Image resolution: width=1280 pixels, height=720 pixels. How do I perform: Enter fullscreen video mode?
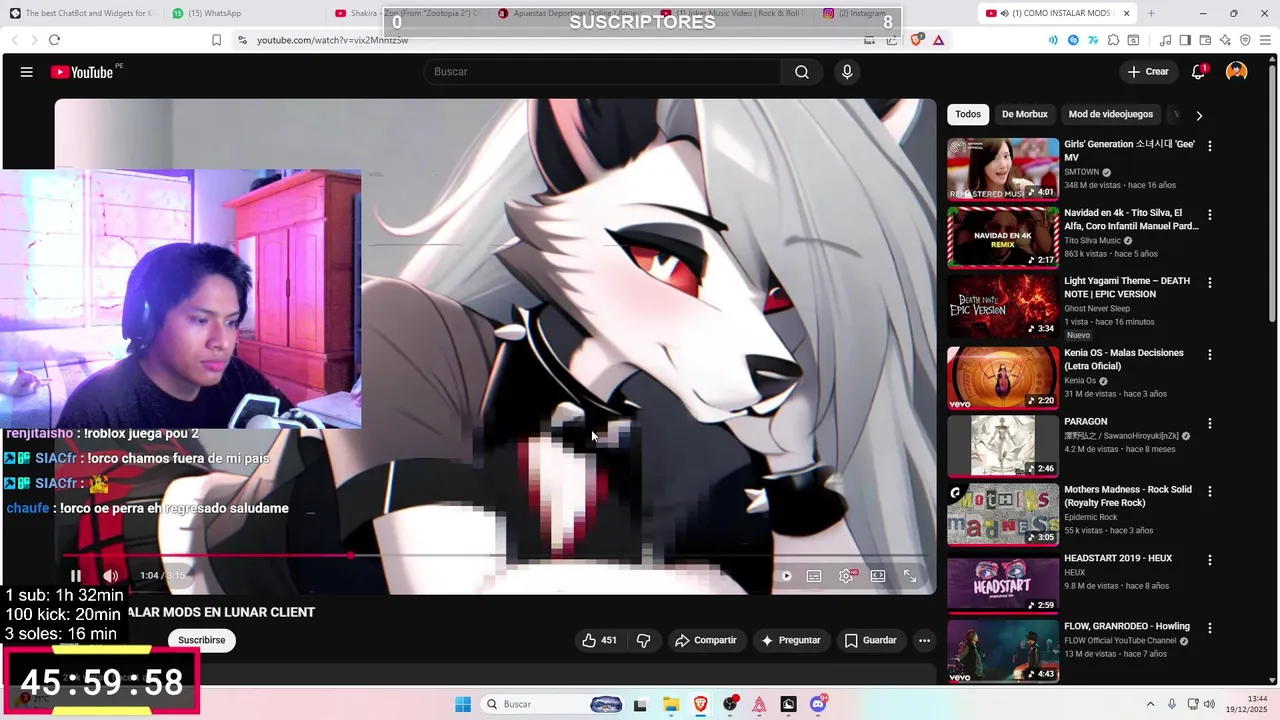click(910, 576)
